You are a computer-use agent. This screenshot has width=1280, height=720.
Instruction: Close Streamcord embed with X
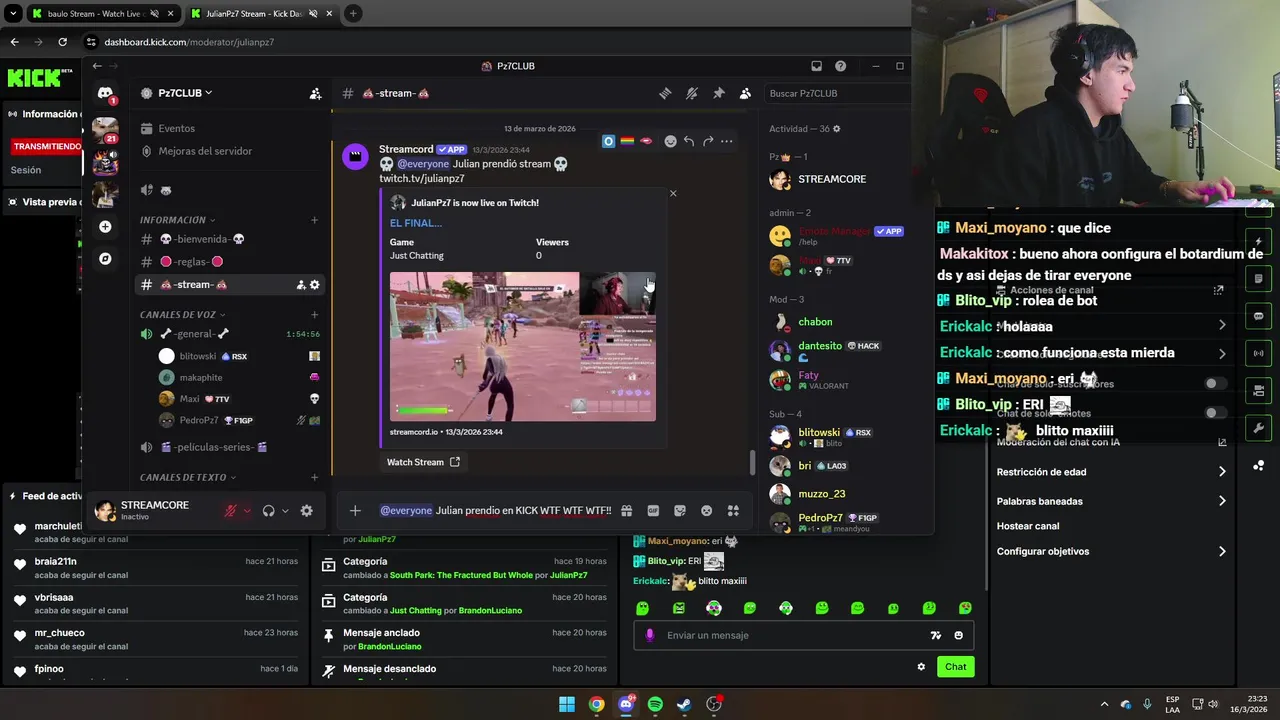673,193
